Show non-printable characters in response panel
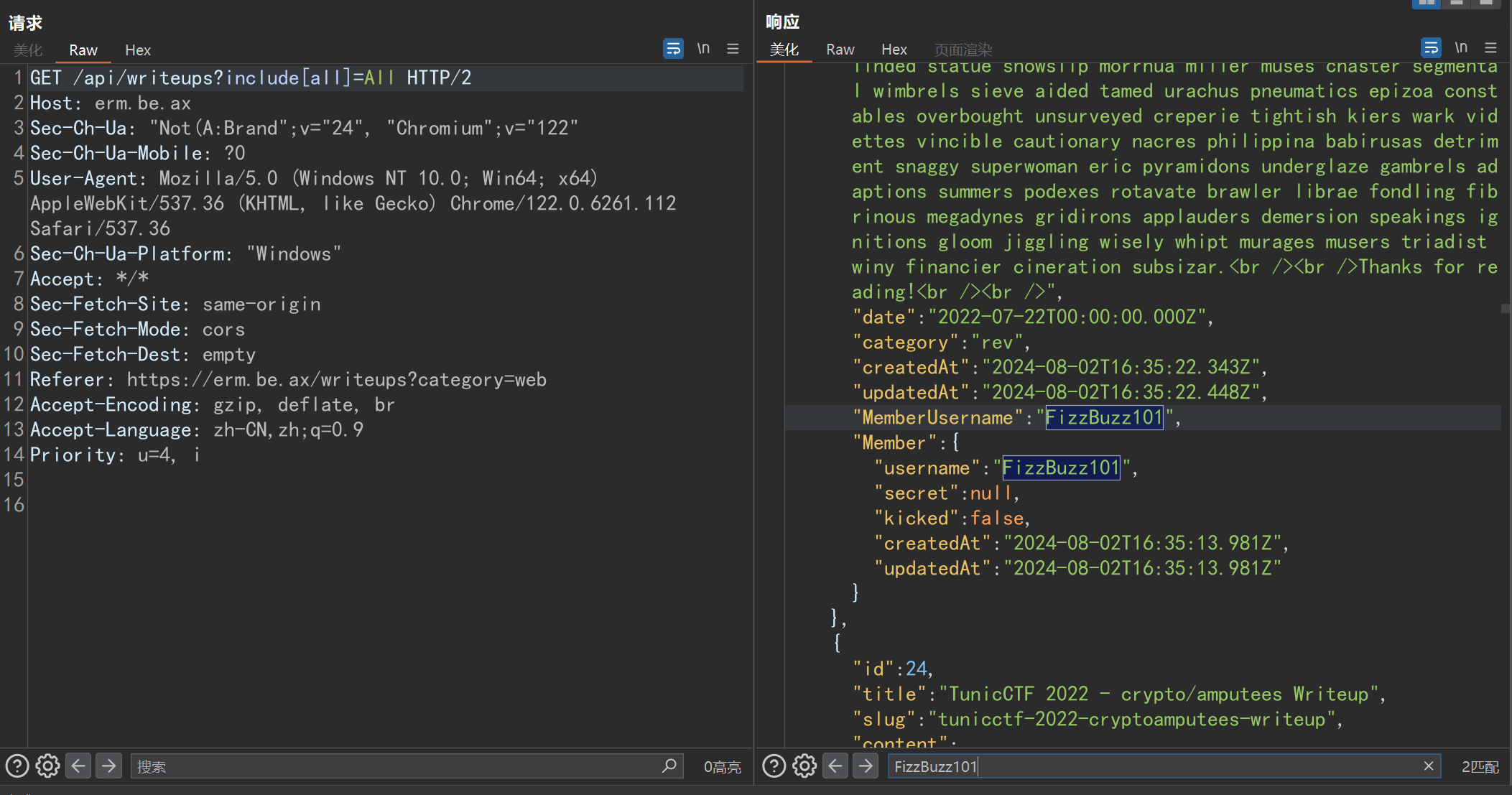The height and width of the screenshot is (795, 1512). [x=1461, y=48]
